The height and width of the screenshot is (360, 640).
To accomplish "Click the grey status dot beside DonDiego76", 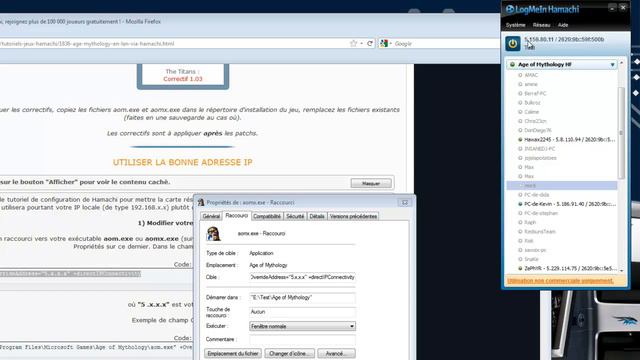I will [520, 130].
